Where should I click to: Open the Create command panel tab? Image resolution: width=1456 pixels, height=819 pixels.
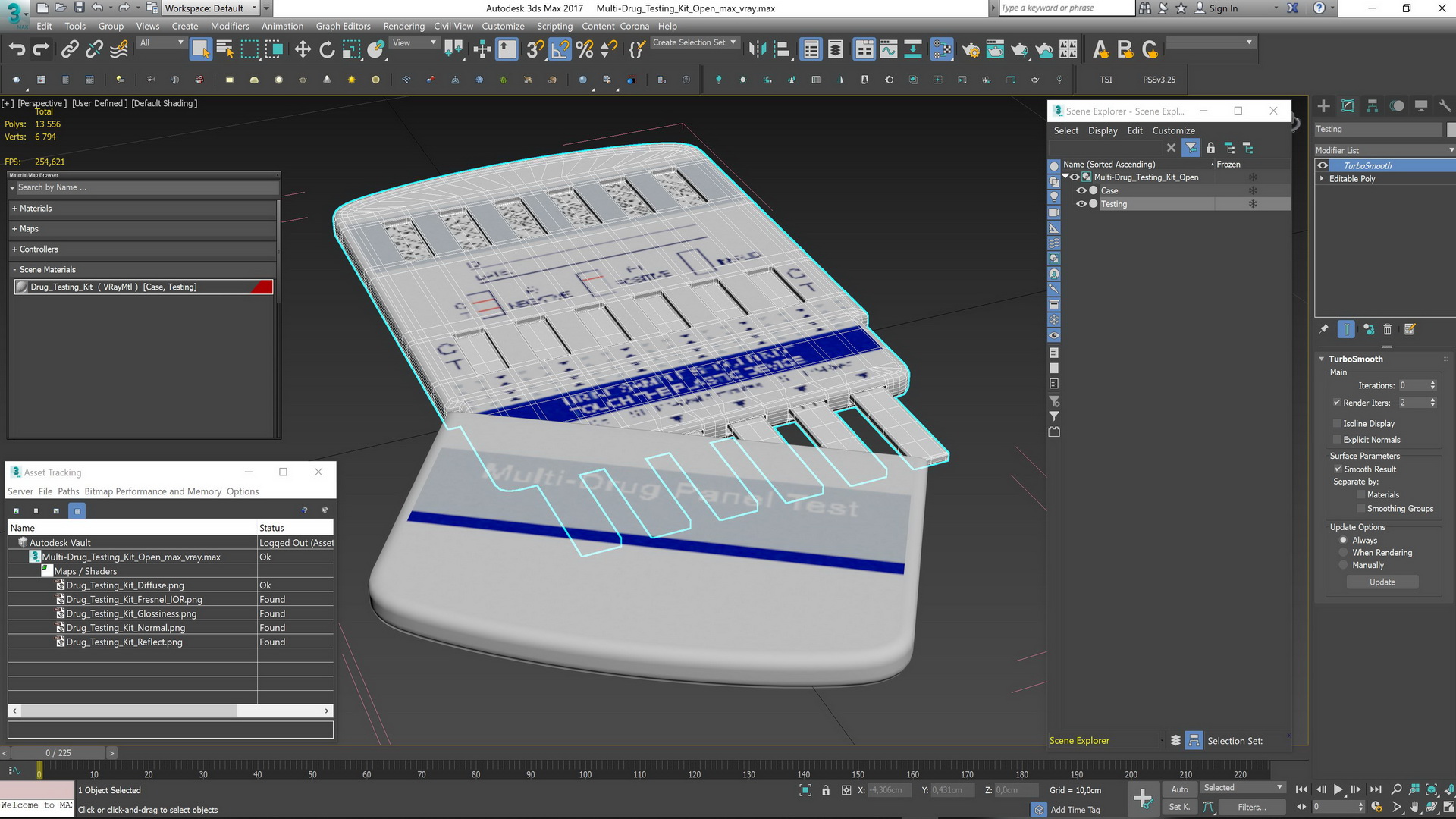(x=1323, y=106)
